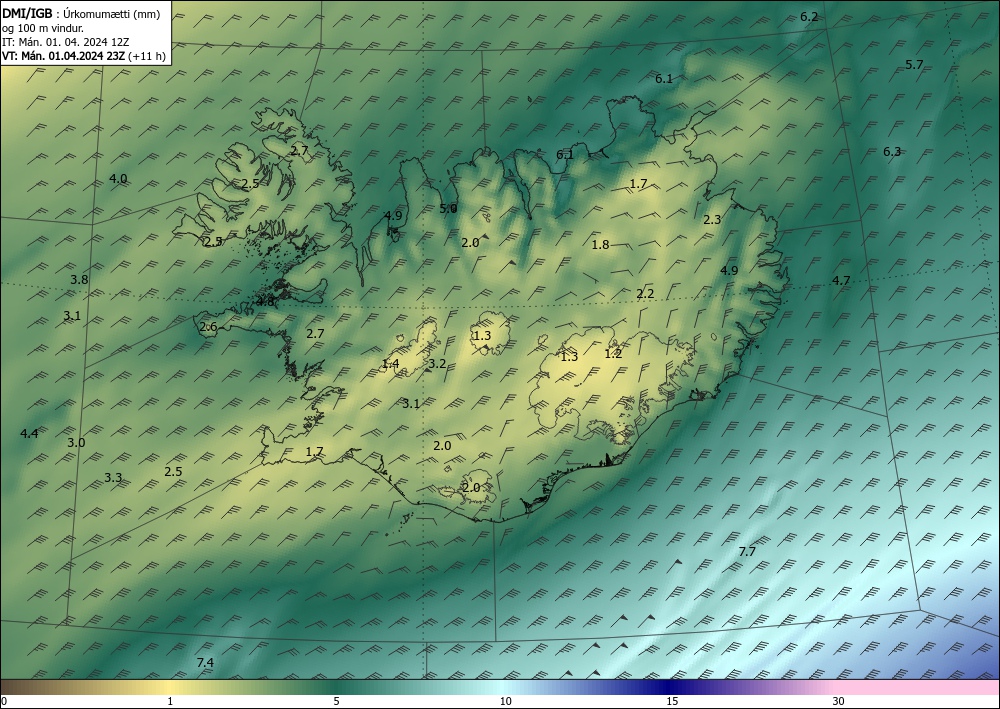
Task: Click the 3.3 precipitation value
Action: (x=113, y=478)
